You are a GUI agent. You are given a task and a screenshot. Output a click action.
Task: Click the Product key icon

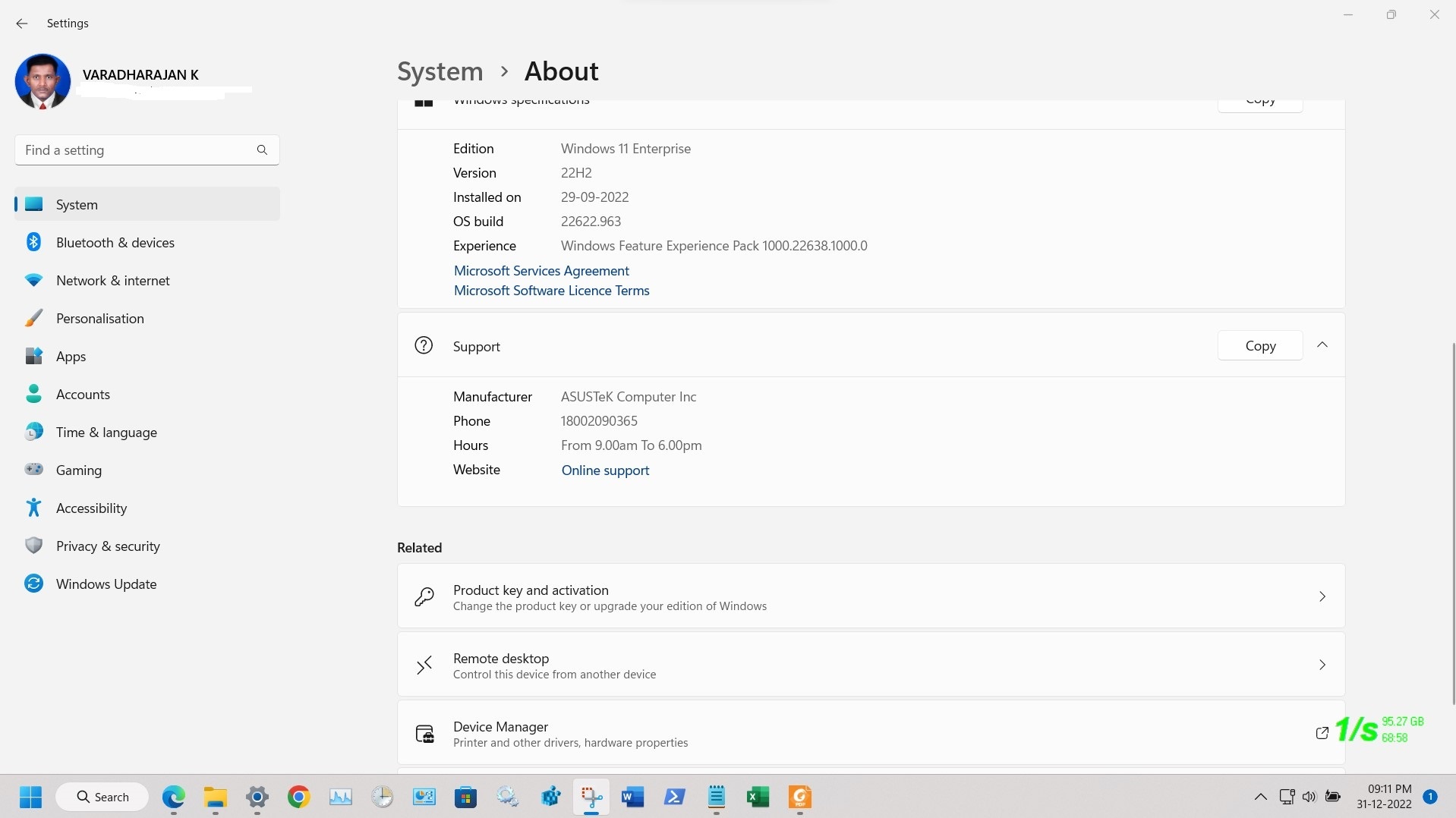[424, 596]
